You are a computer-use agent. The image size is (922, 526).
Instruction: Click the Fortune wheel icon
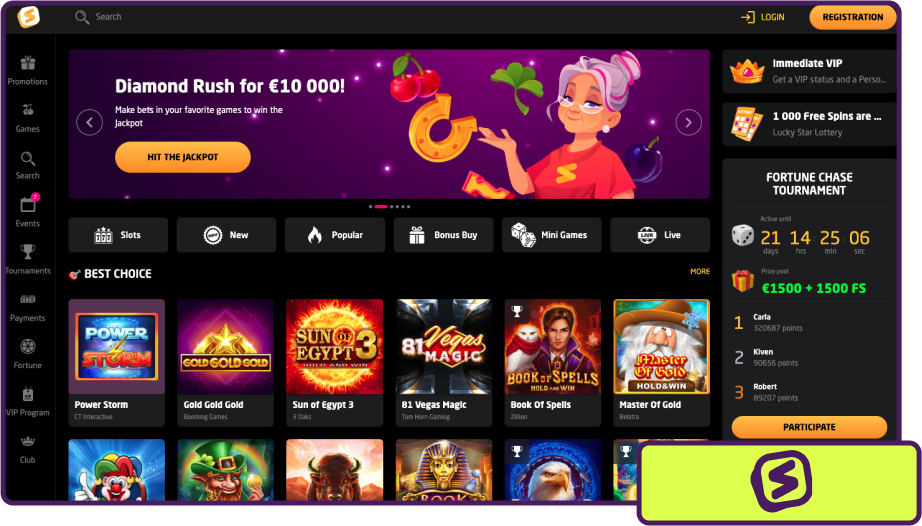(x=28, y=346)
